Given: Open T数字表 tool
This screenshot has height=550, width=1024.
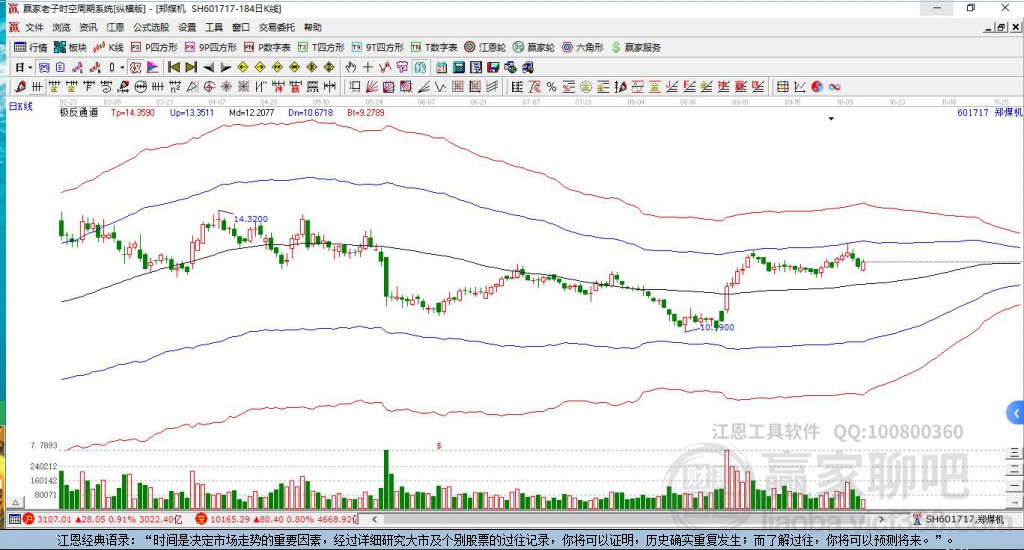Looking at the screenshot, I should click(434, 47).
